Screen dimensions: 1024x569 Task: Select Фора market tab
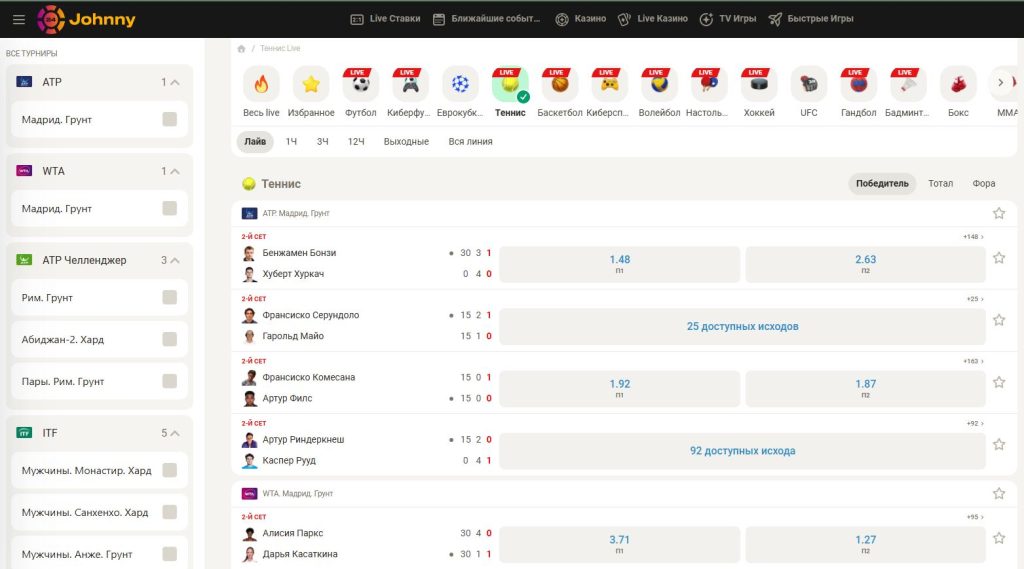pos(984,184)
